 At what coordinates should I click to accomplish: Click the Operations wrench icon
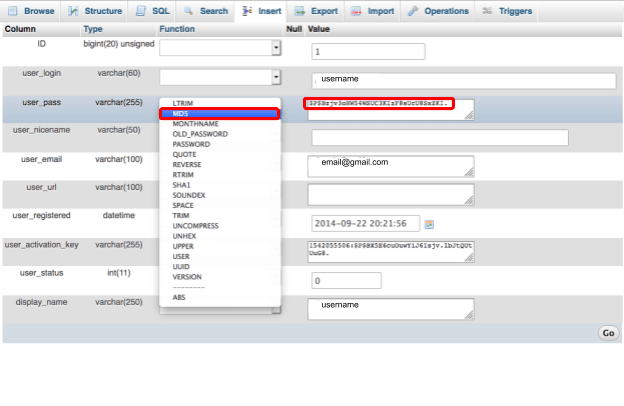(x=413, y=11)
